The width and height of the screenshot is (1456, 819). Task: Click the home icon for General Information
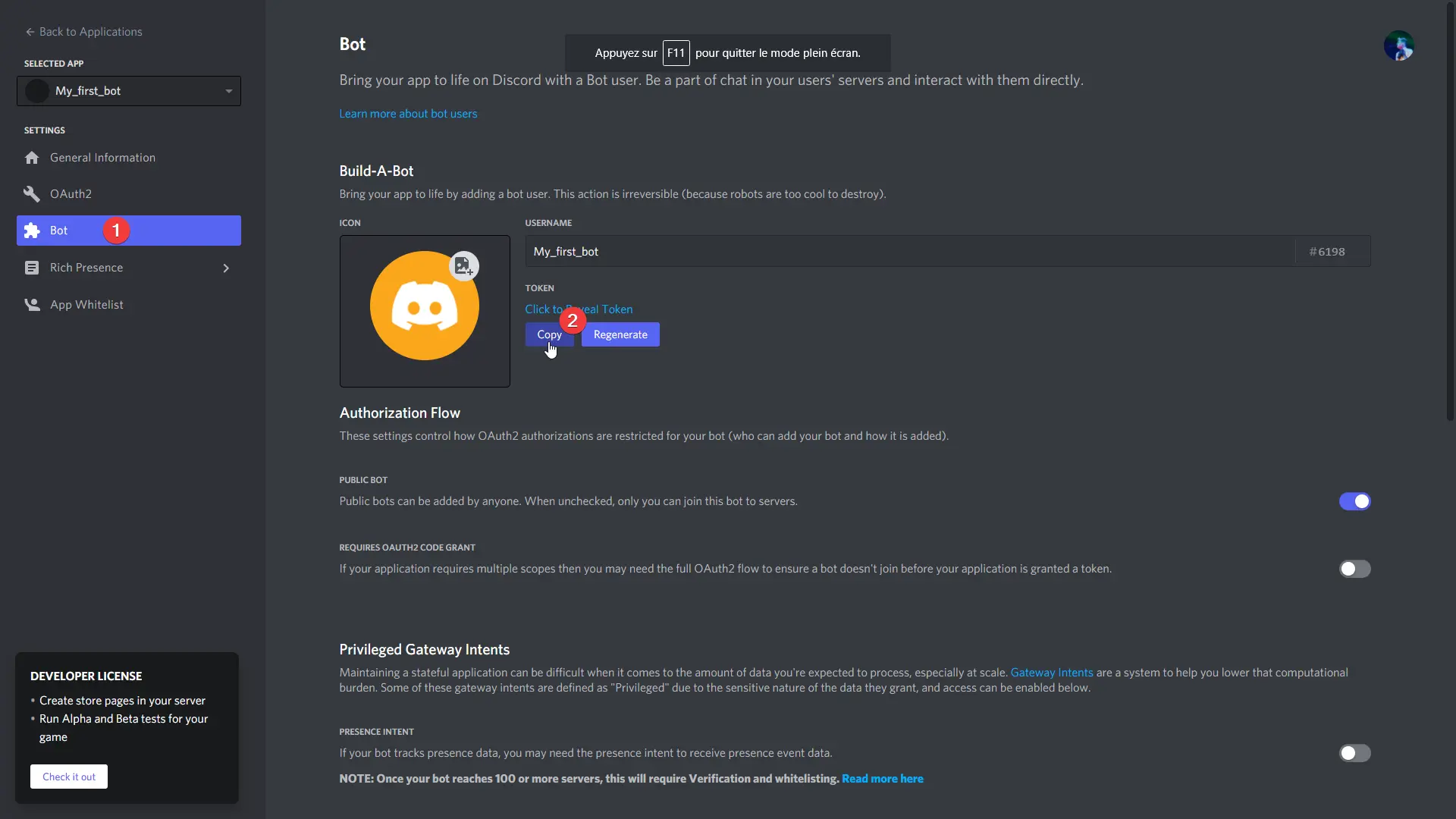[32, 158]
